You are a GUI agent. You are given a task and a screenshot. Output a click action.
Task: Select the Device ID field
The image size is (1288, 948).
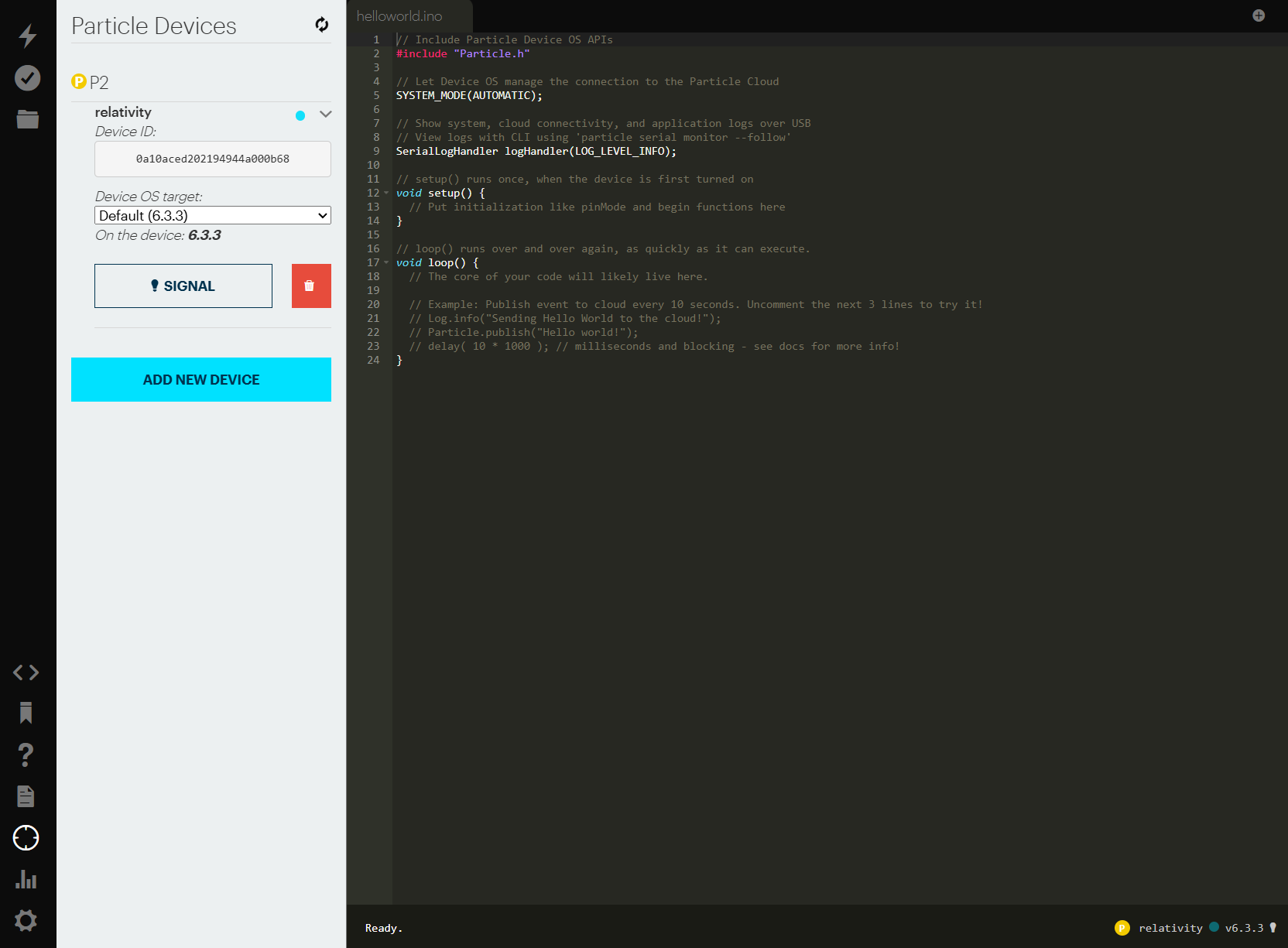click(x=212, y=159)
